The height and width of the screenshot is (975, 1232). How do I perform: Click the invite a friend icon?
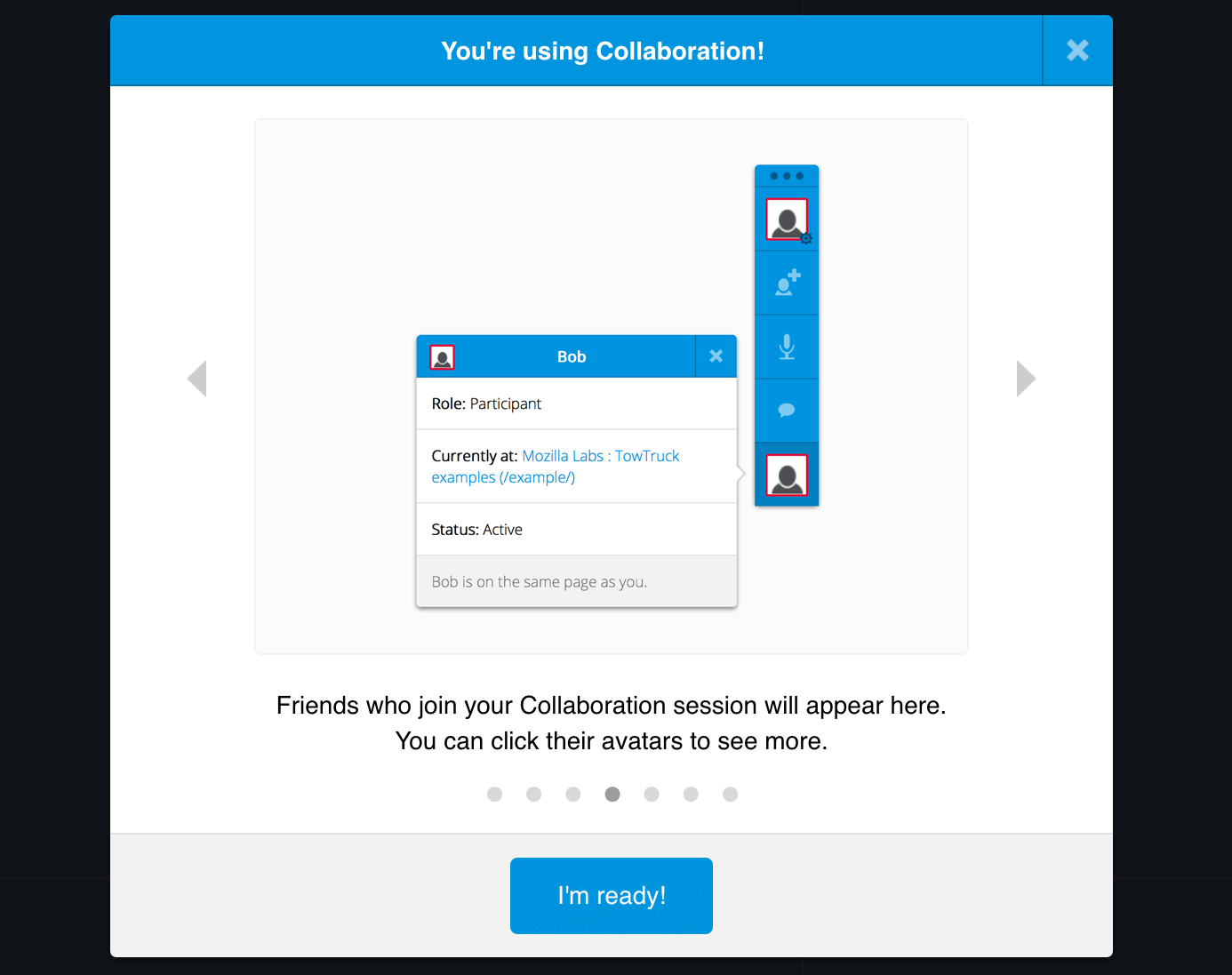point(786,283)
